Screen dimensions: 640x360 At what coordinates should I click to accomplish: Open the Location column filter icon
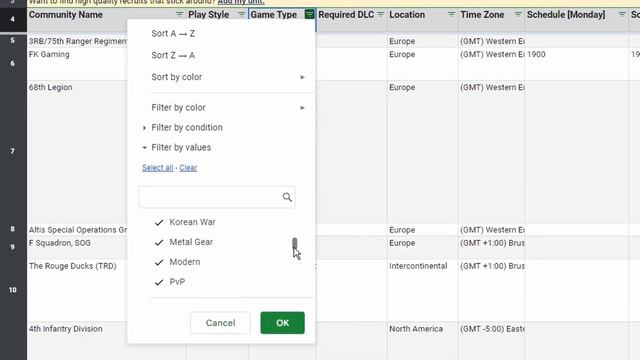click(x=451, y=15)
